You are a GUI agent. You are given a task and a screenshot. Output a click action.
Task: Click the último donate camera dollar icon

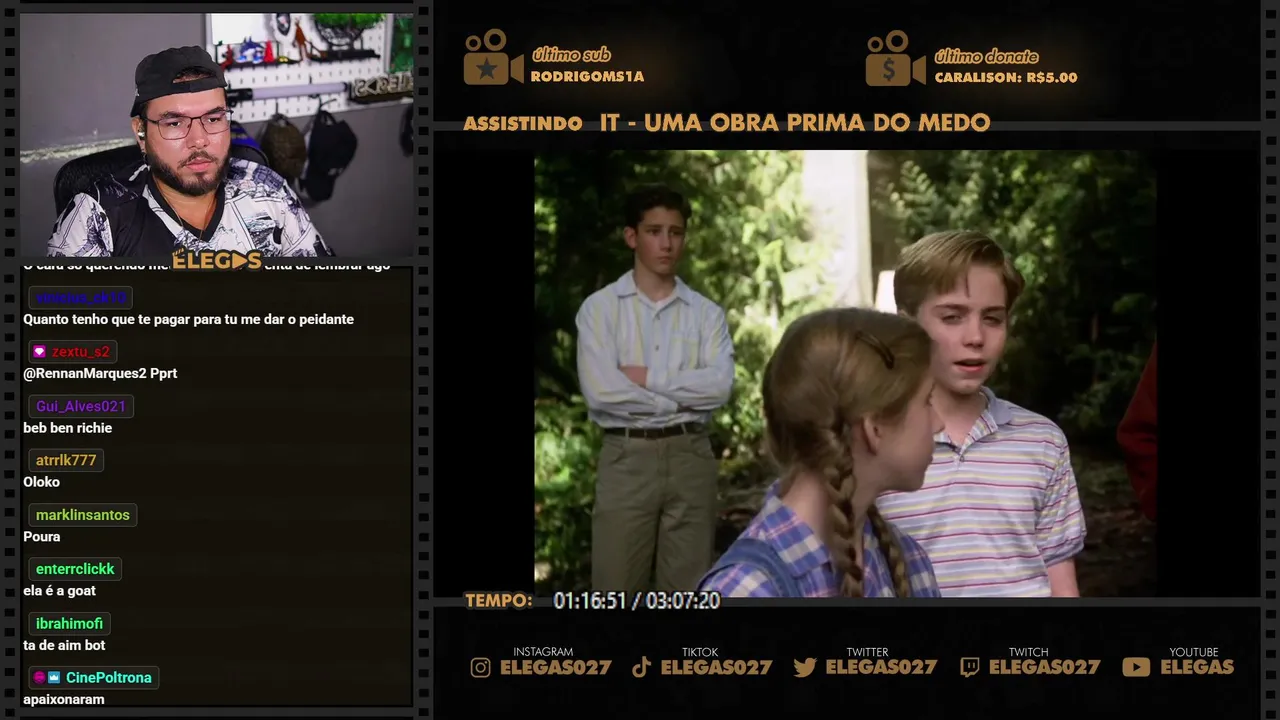point(895,58)
